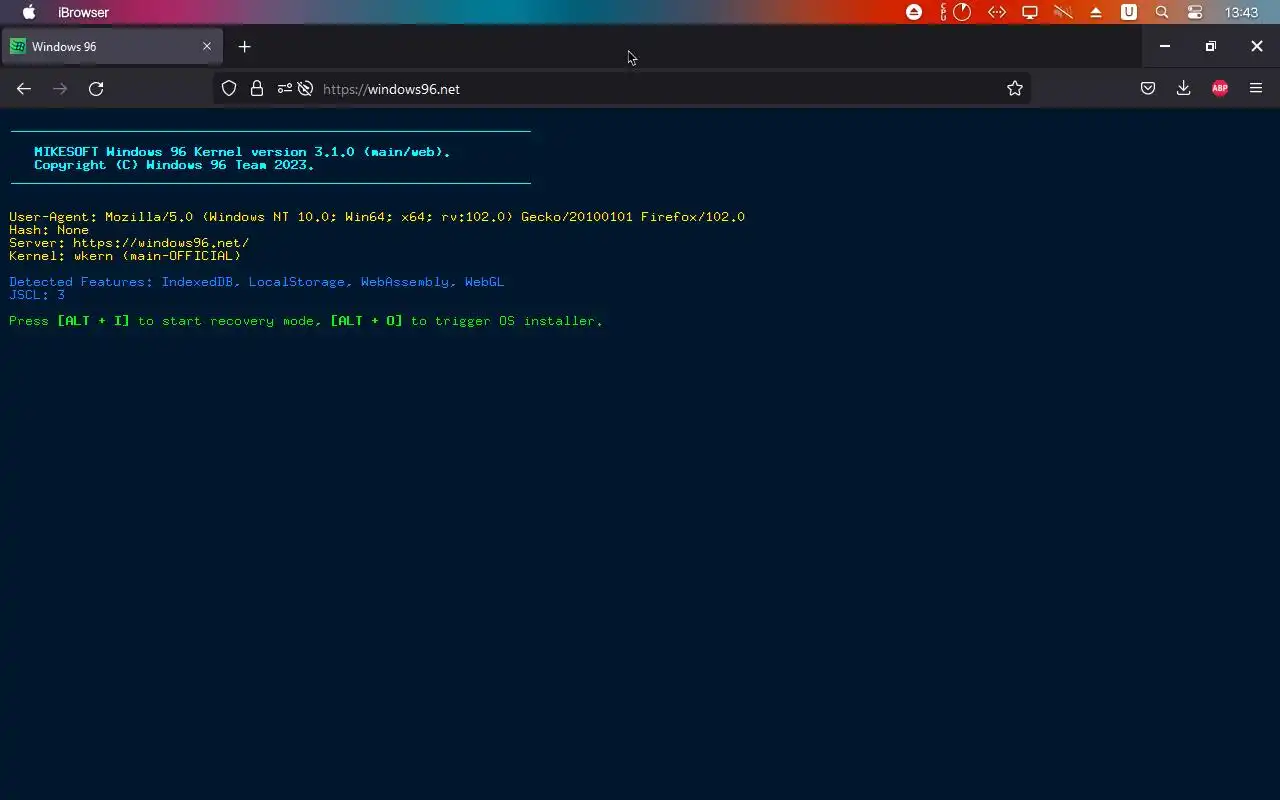Image resolution: width=1280 pixels, height=800 pixels.
Task: Open Control Center toggles icon
Action: 1195,12
